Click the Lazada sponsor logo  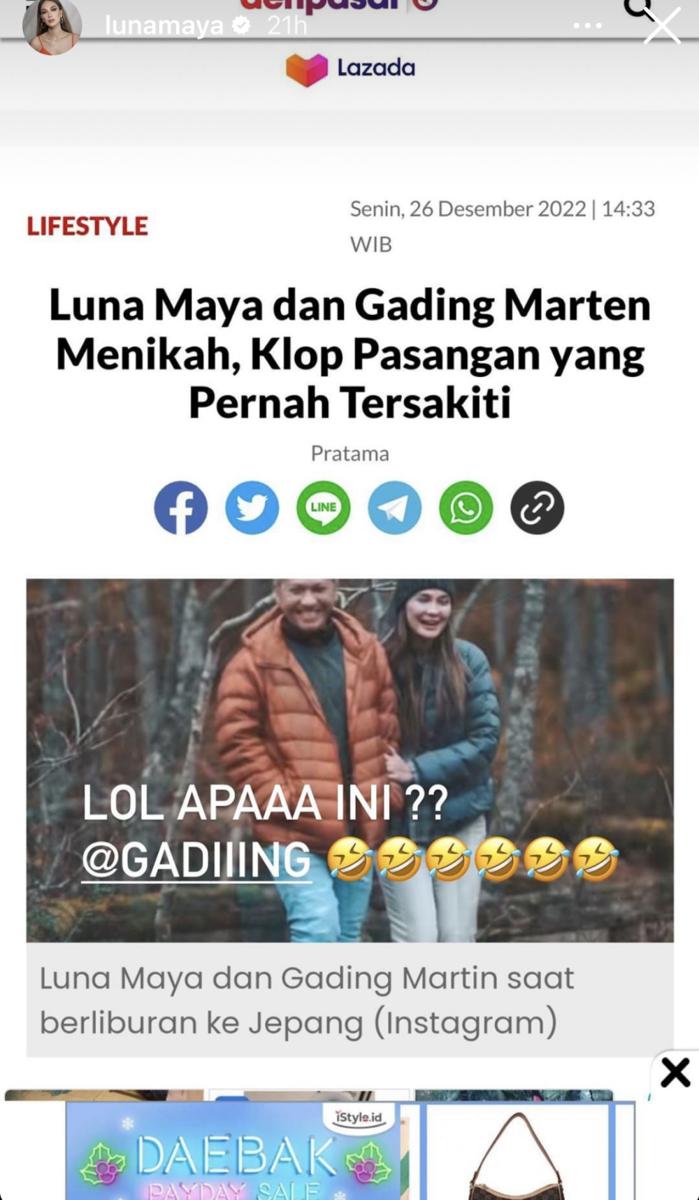(x=350, y=69)
